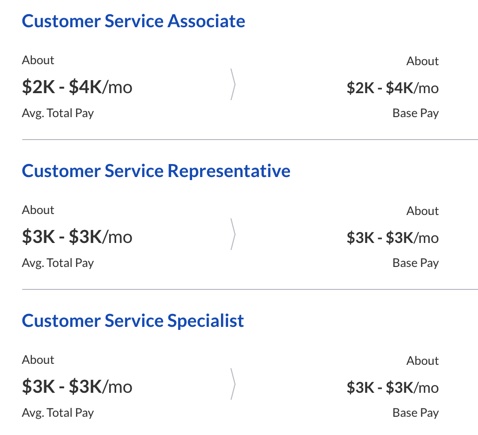This screenshot has height=435, width=478.
Task: Select the Representative $3K - $3K/mo base pay
Action: tap(393, 238)
